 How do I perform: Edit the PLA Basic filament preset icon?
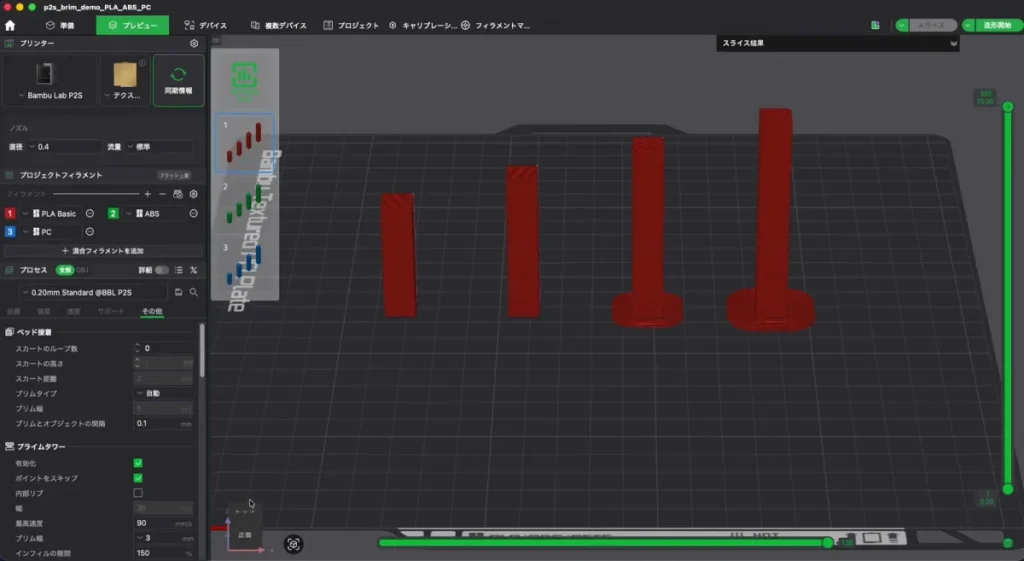(x=89, y=214)
